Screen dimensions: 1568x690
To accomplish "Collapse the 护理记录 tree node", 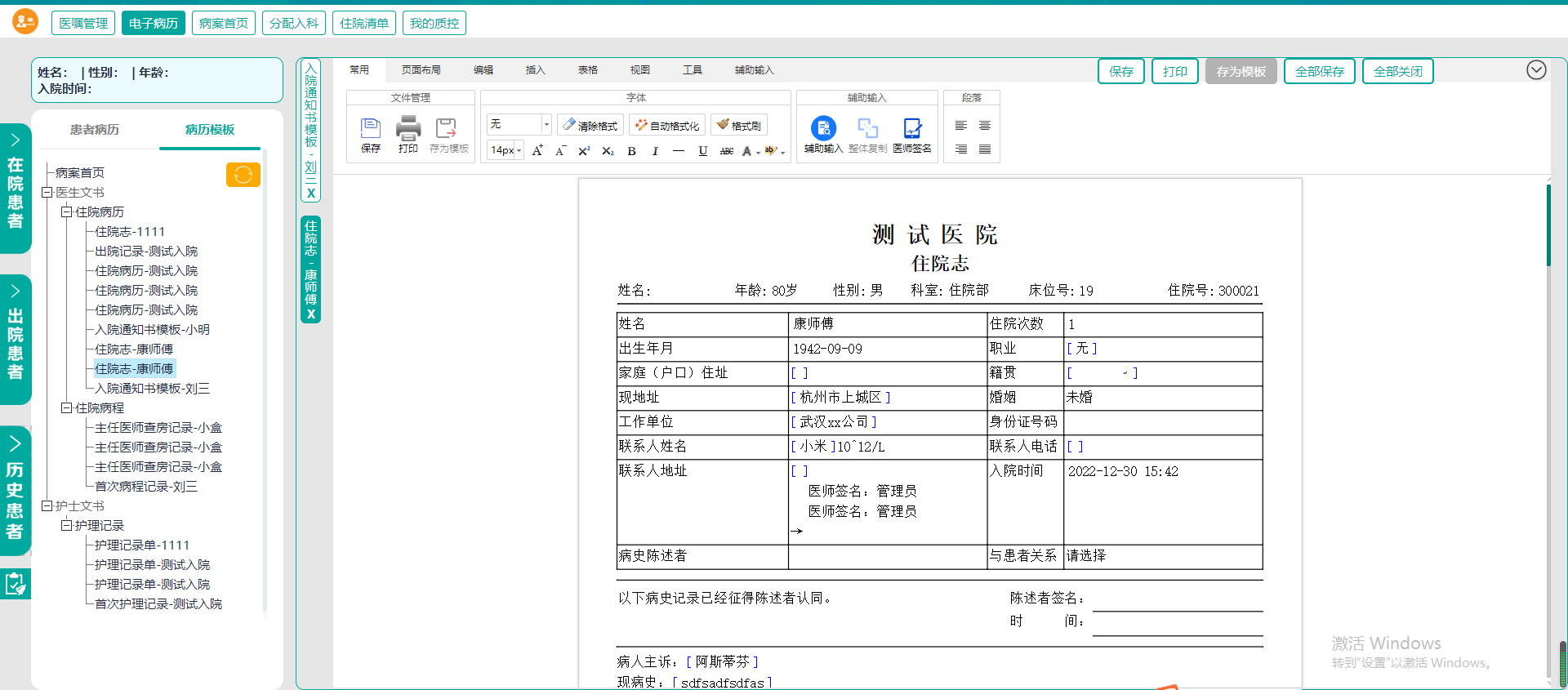I will [67, 526].
